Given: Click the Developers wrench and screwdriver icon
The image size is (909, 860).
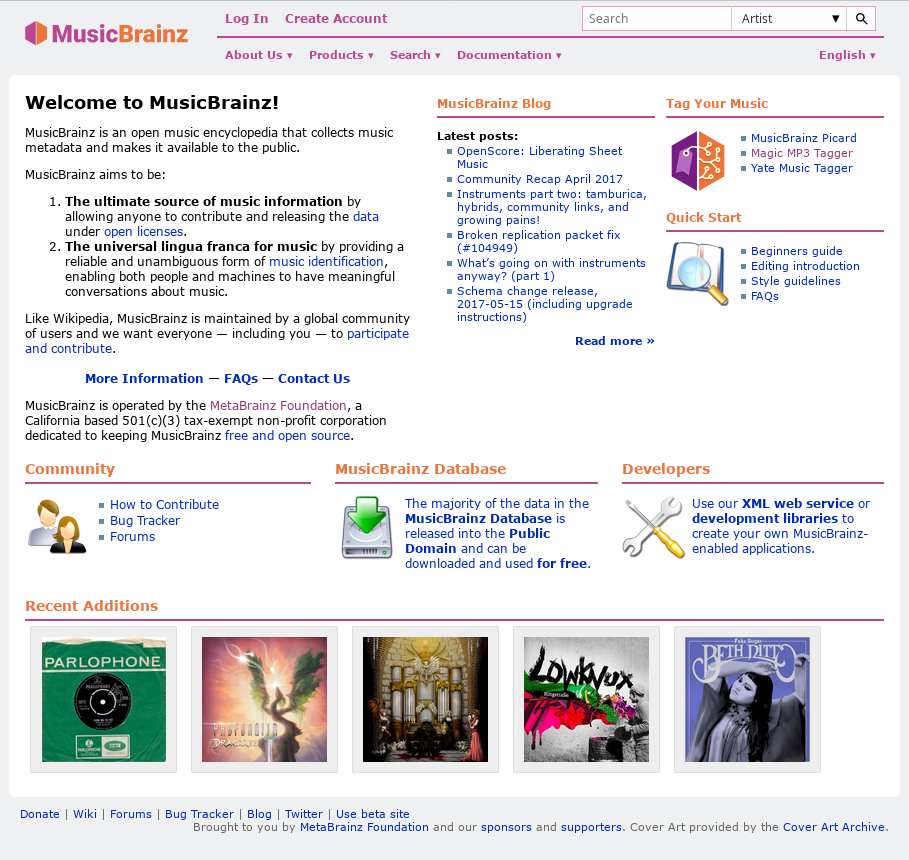Looking at the screenshot, I should [653, 527].
